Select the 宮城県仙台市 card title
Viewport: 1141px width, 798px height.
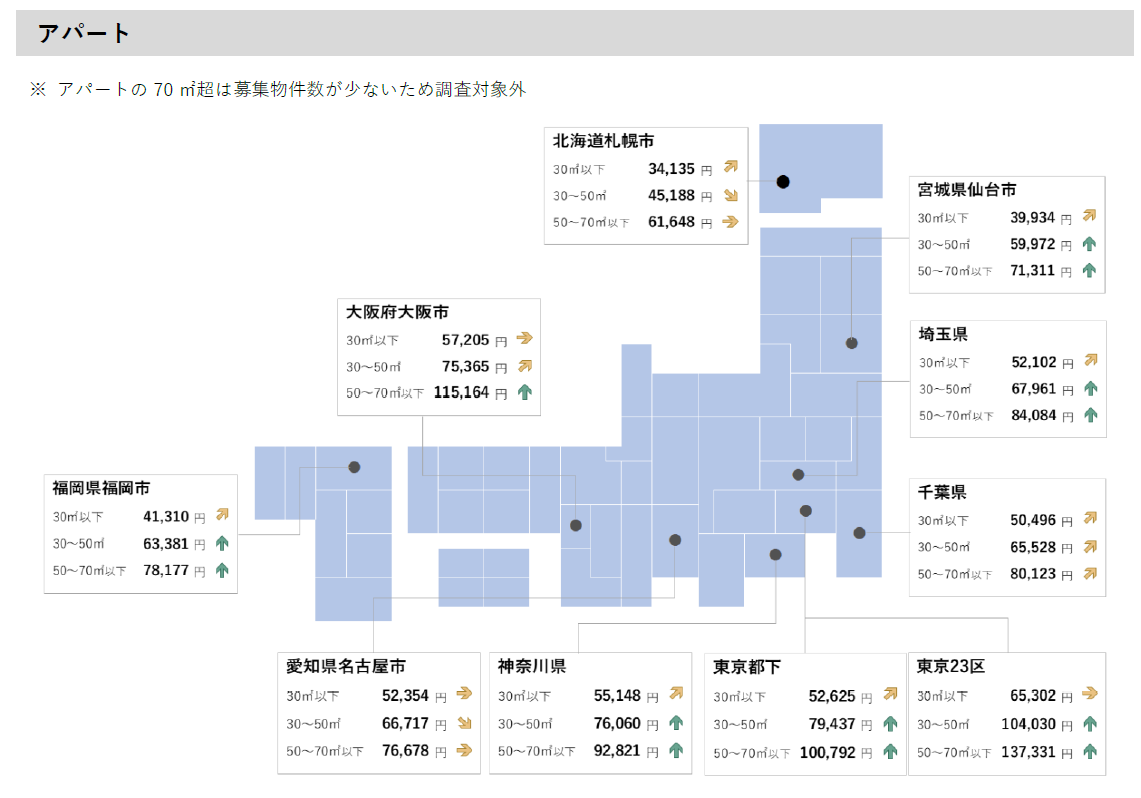click(x=966, y=189)
